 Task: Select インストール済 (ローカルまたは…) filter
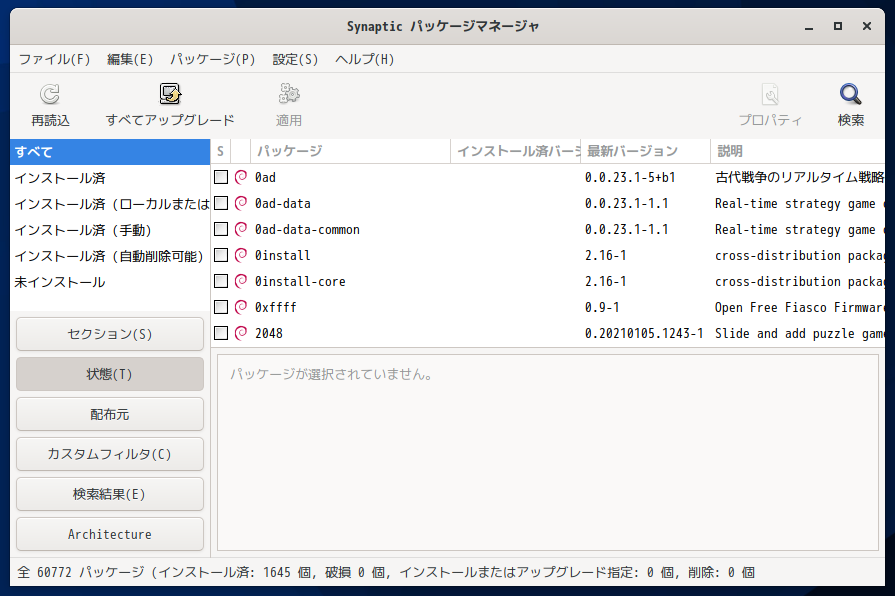[x=110, y=204]
